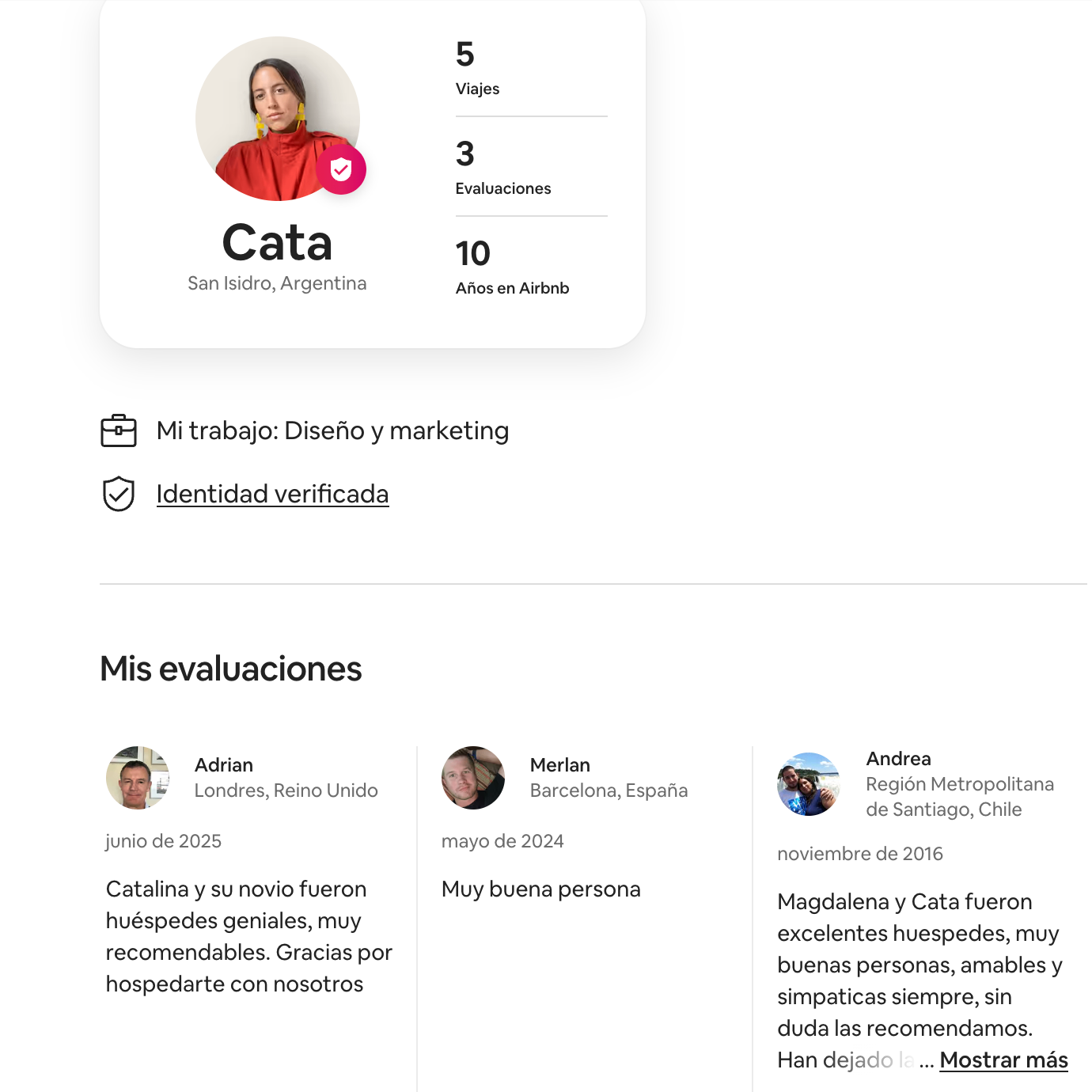Viewport: 1092px width, 1092px height.
Task: Click the shield checkmark identity icon
Action: click(119, 494)
